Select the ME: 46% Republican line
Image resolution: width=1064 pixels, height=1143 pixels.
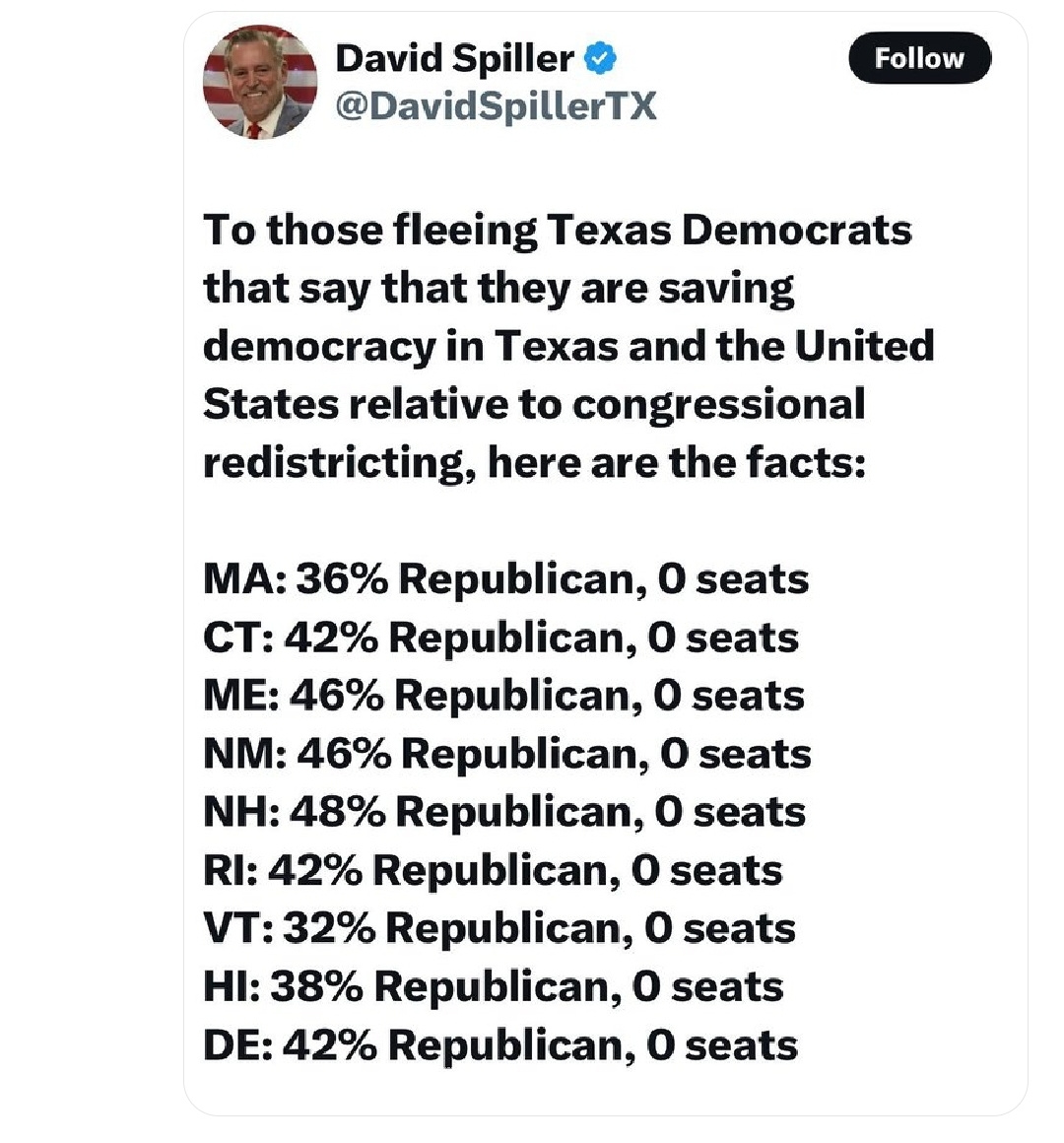point(503,696)
